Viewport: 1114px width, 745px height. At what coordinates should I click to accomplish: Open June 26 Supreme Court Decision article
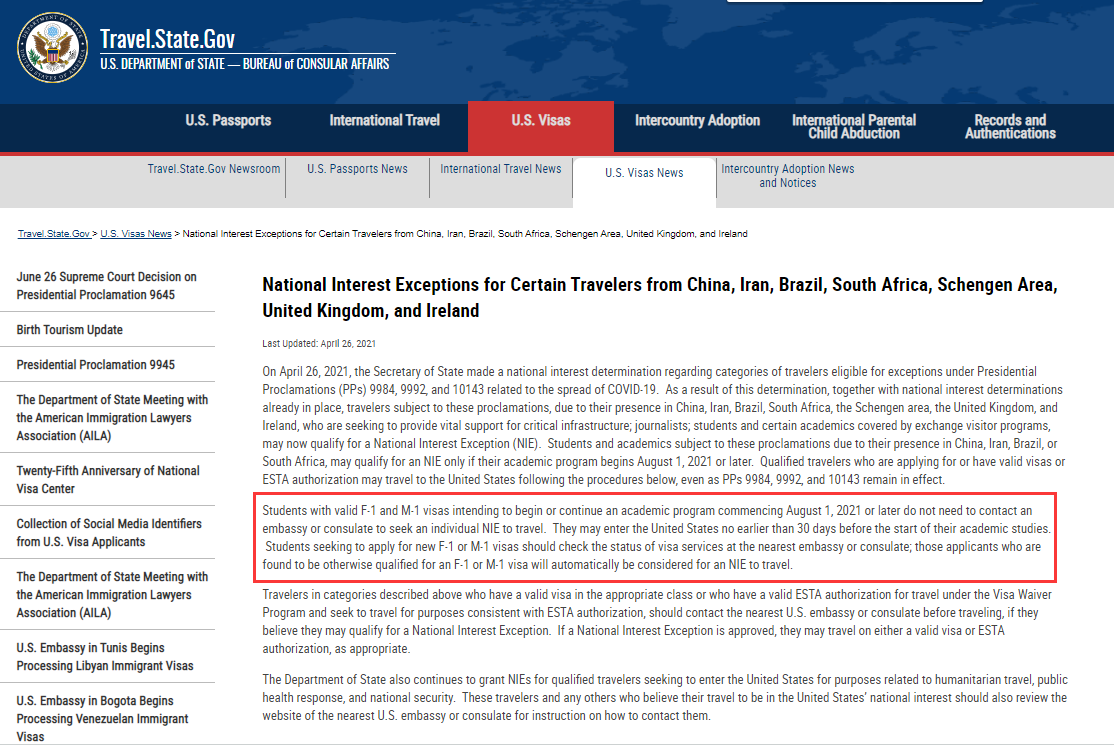pyautogui.click(x=107, y=286)
